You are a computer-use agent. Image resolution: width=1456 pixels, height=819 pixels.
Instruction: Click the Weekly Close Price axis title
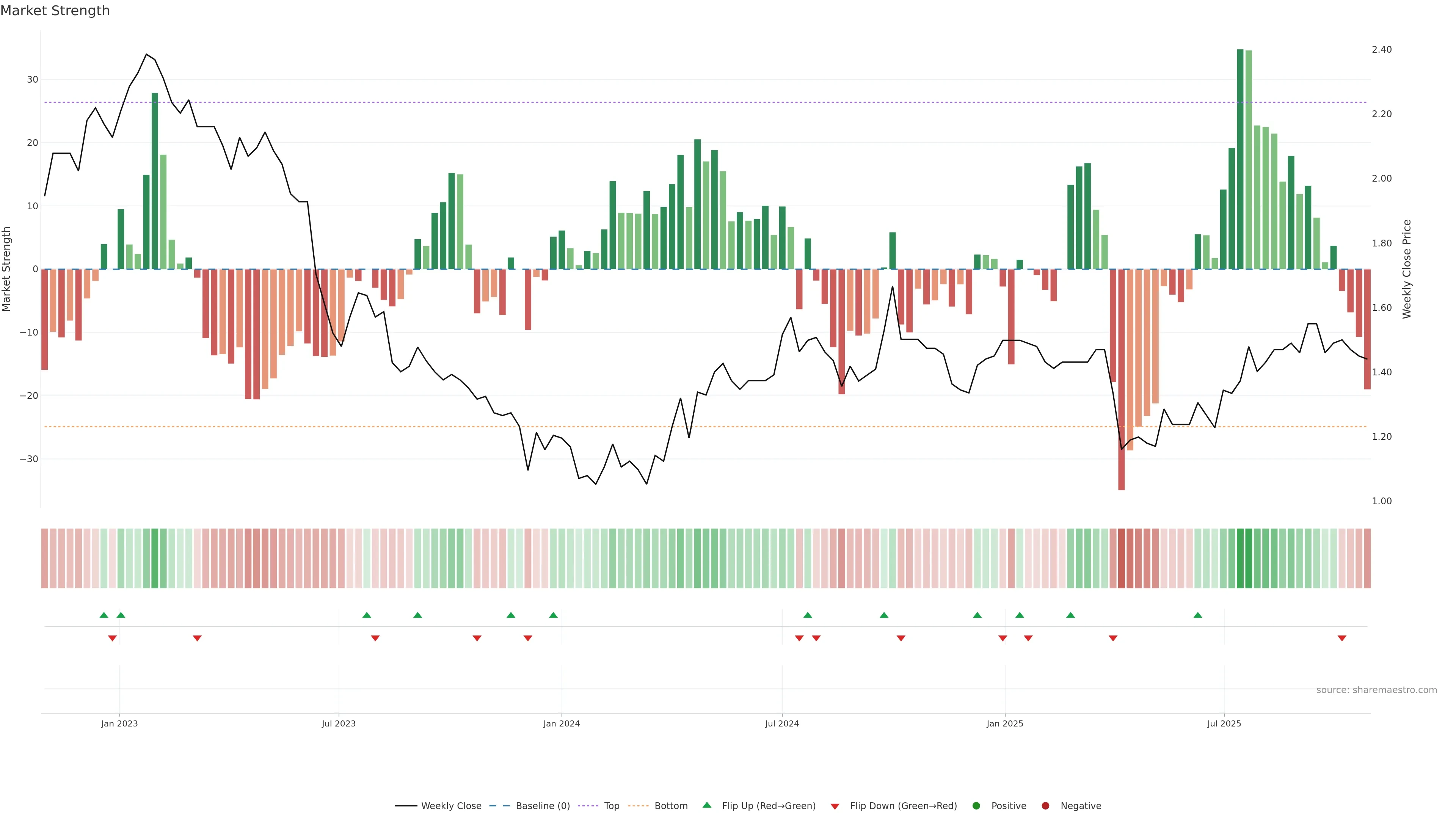pyautogui.click(x=1407, y=269)
